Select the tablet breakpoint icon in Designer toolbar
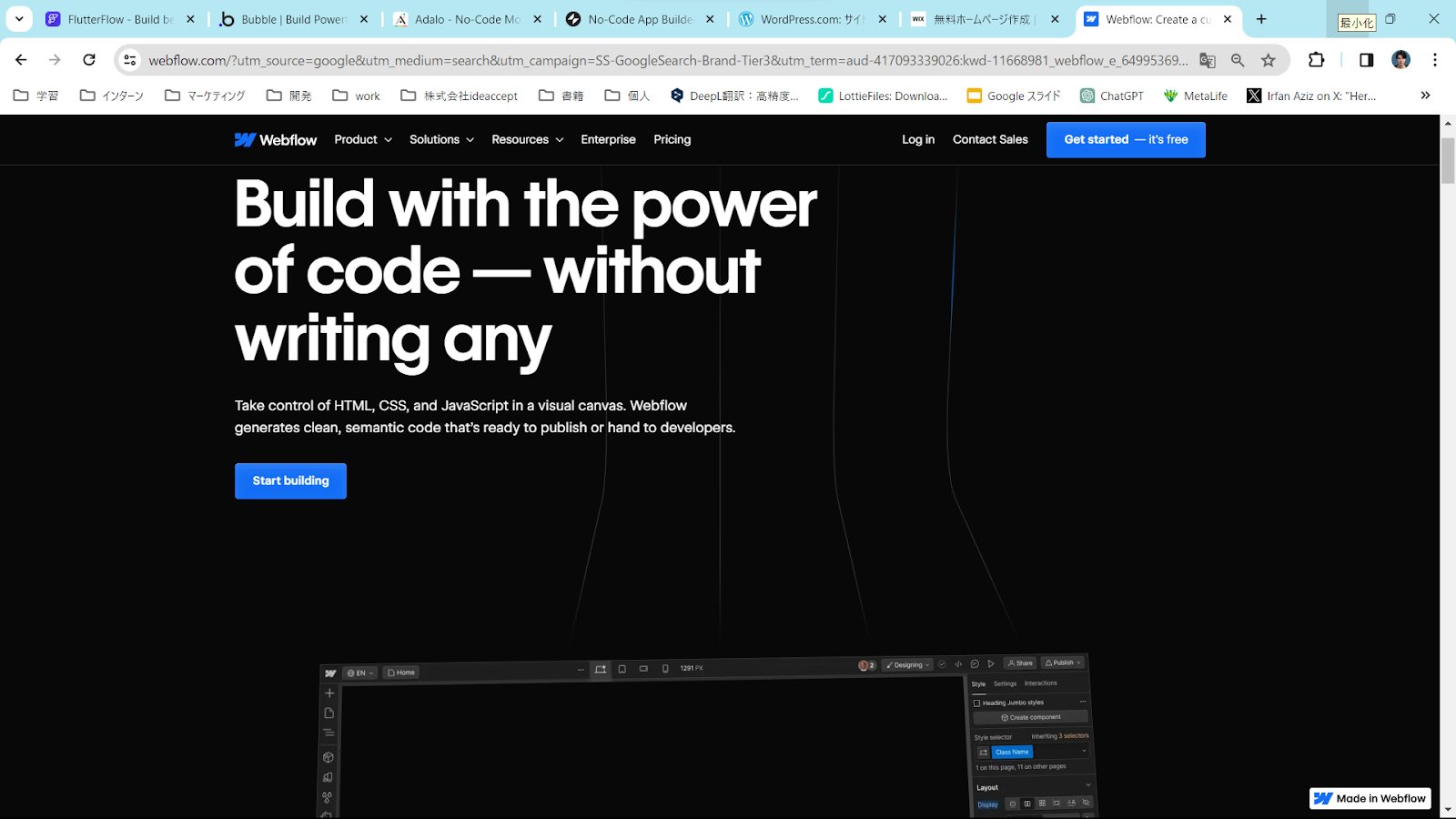 click(x=622, y=669)
